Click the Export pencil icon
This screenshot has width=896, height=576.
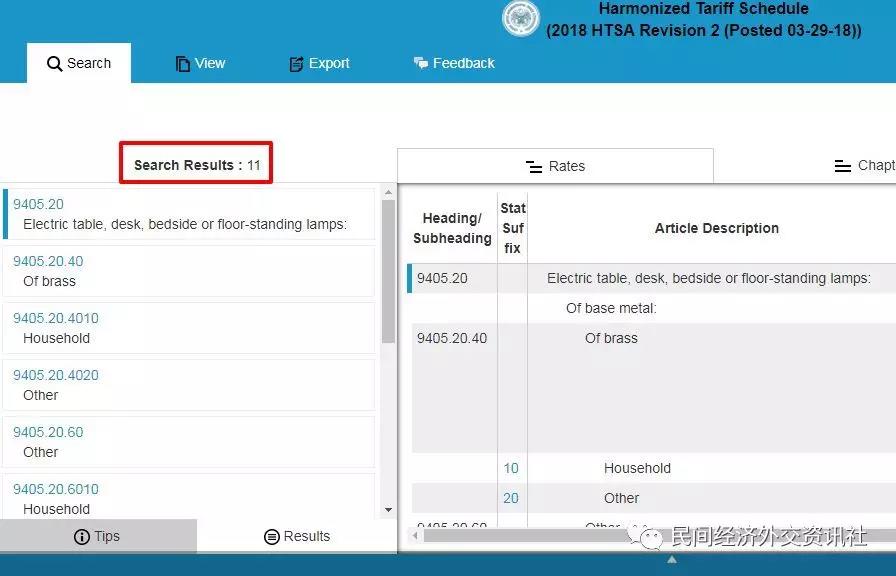[296, 63]
